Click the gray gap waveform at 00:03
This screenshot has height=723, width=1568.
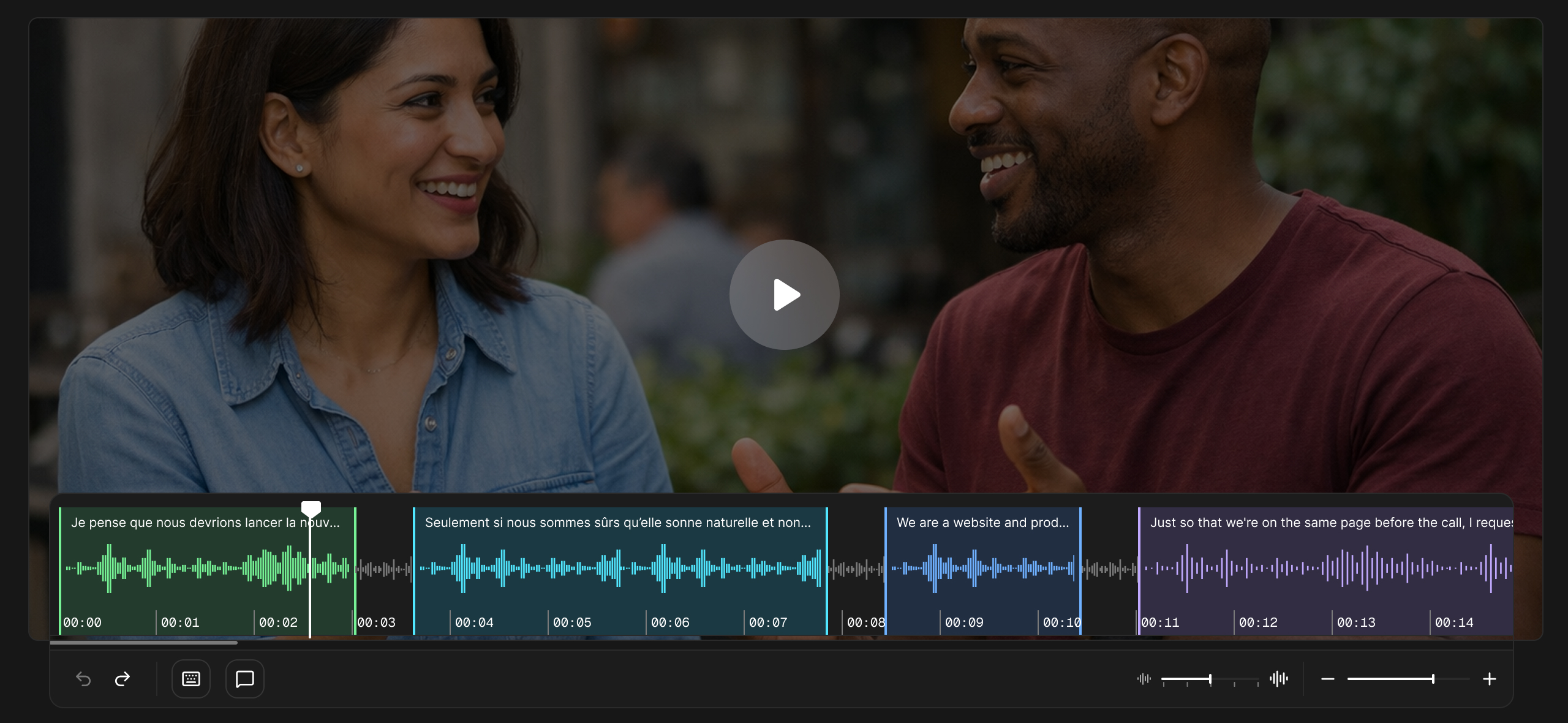384,570
